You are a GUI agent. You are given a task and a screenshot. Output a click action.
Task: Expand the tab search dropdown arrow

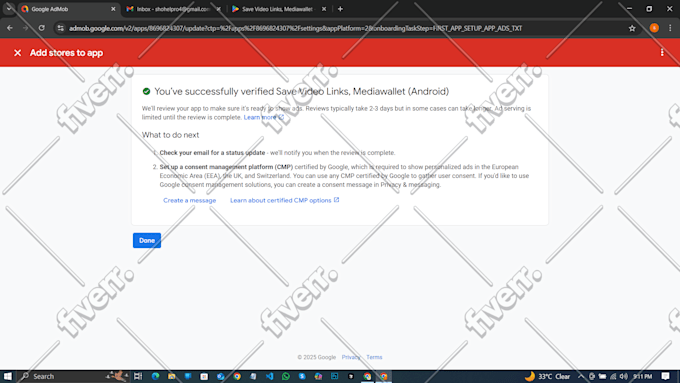point(9,9)
